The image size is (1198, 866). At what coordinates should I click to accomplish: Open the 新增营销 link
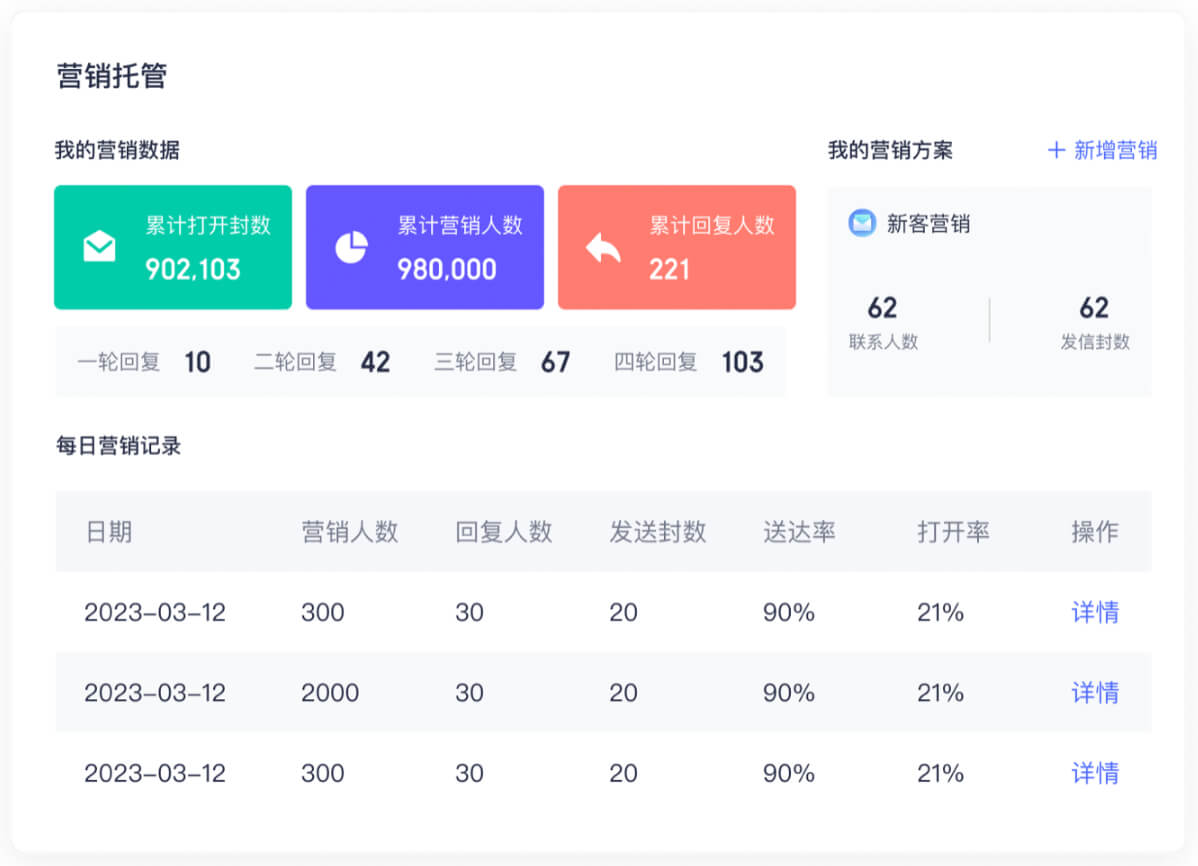click(x=1115, y=150)
